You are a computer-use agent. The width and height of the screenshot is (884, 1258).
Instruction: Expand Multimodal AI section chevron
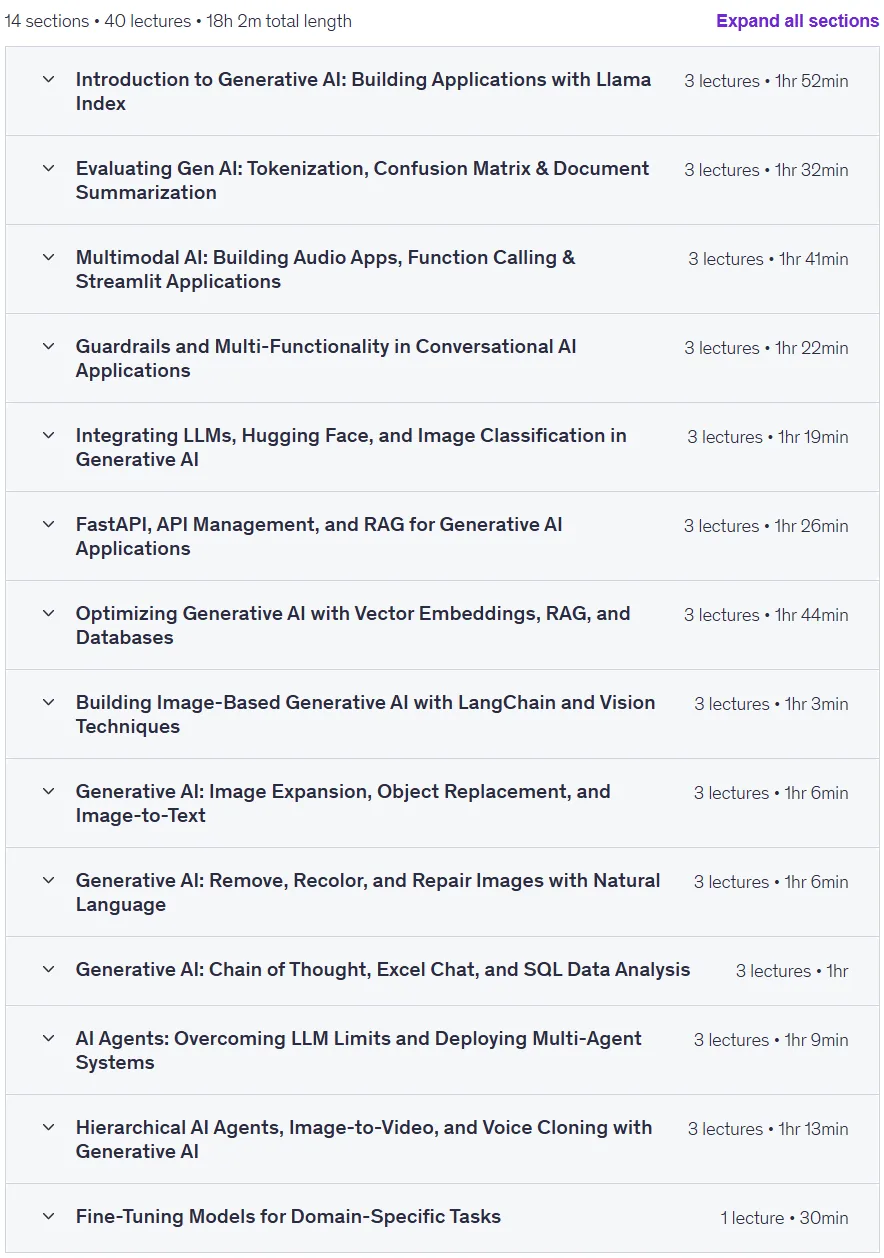pyautogui.click(x=48, y=257)
